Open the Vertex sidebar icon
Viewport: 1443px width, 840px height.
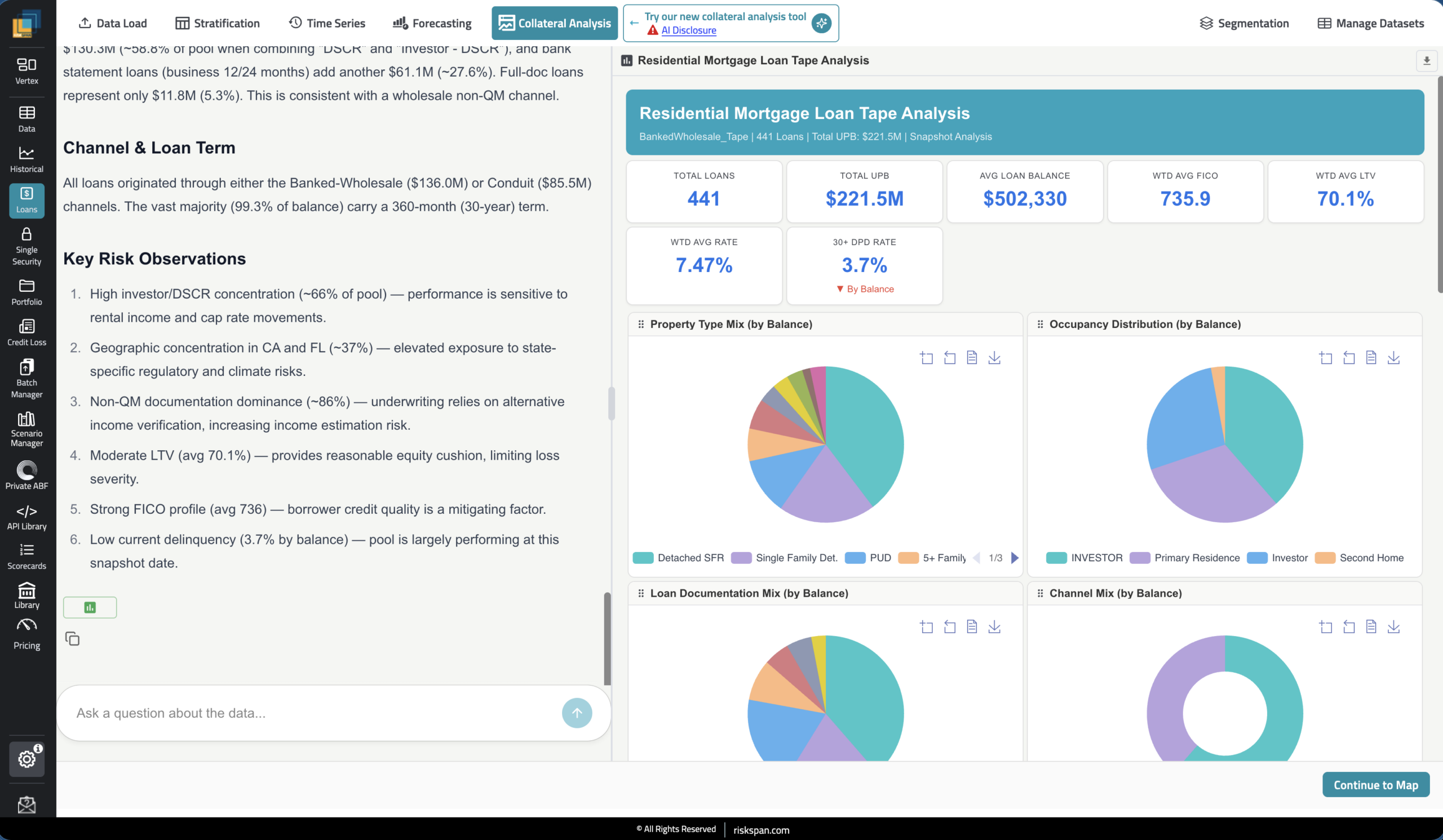26,71
